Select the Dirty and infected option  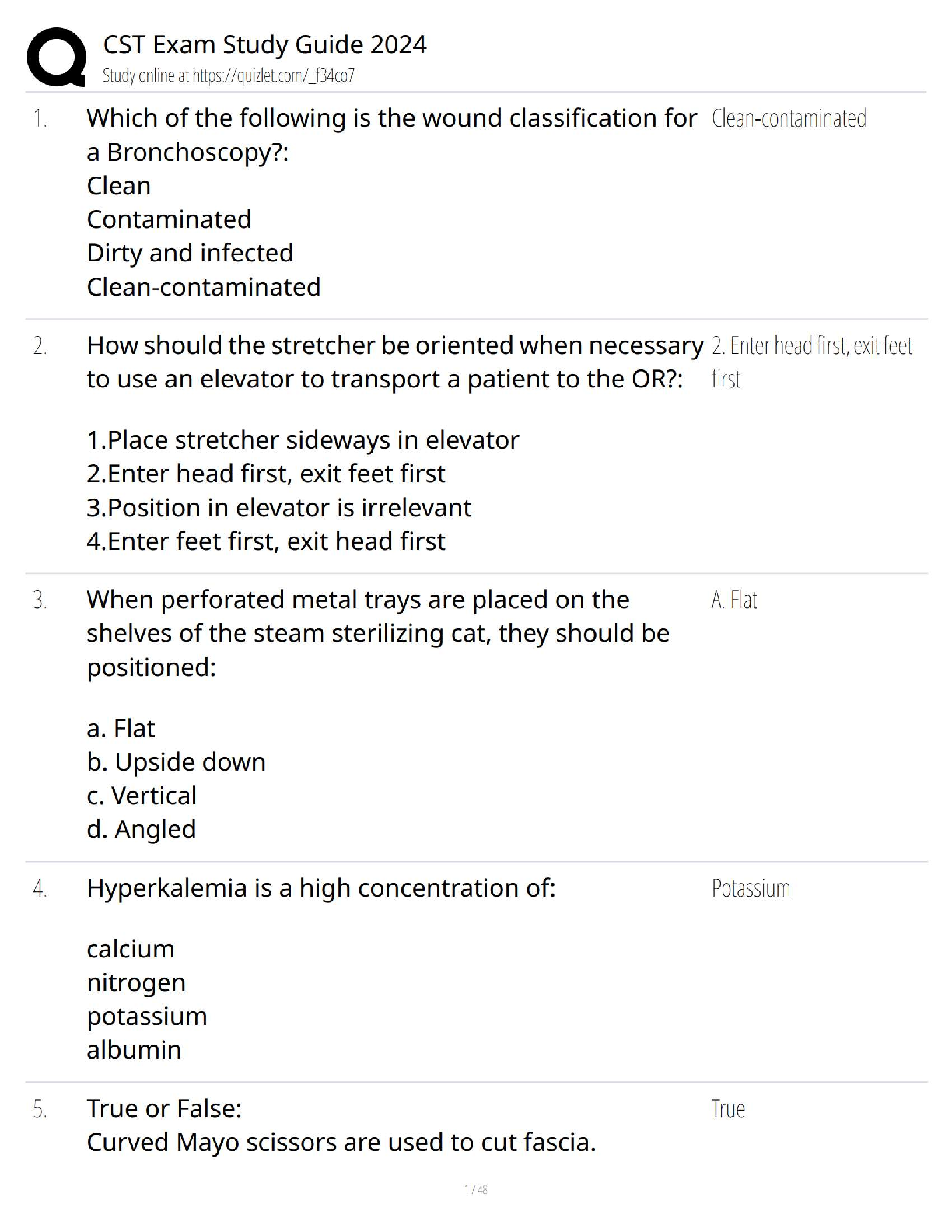(190, 253)
